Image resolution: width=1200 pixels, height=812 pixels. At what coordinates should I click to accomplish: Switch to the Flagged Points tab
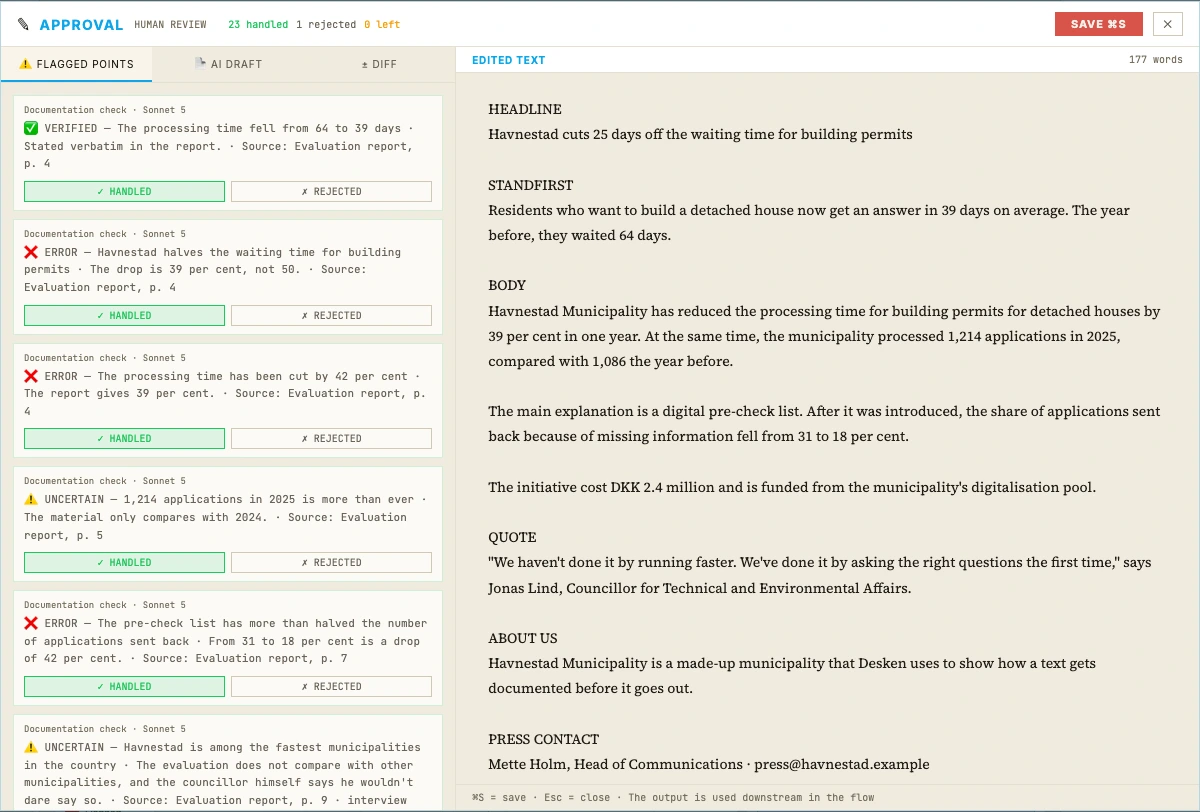pyautogui.click(x=76, y=64)
